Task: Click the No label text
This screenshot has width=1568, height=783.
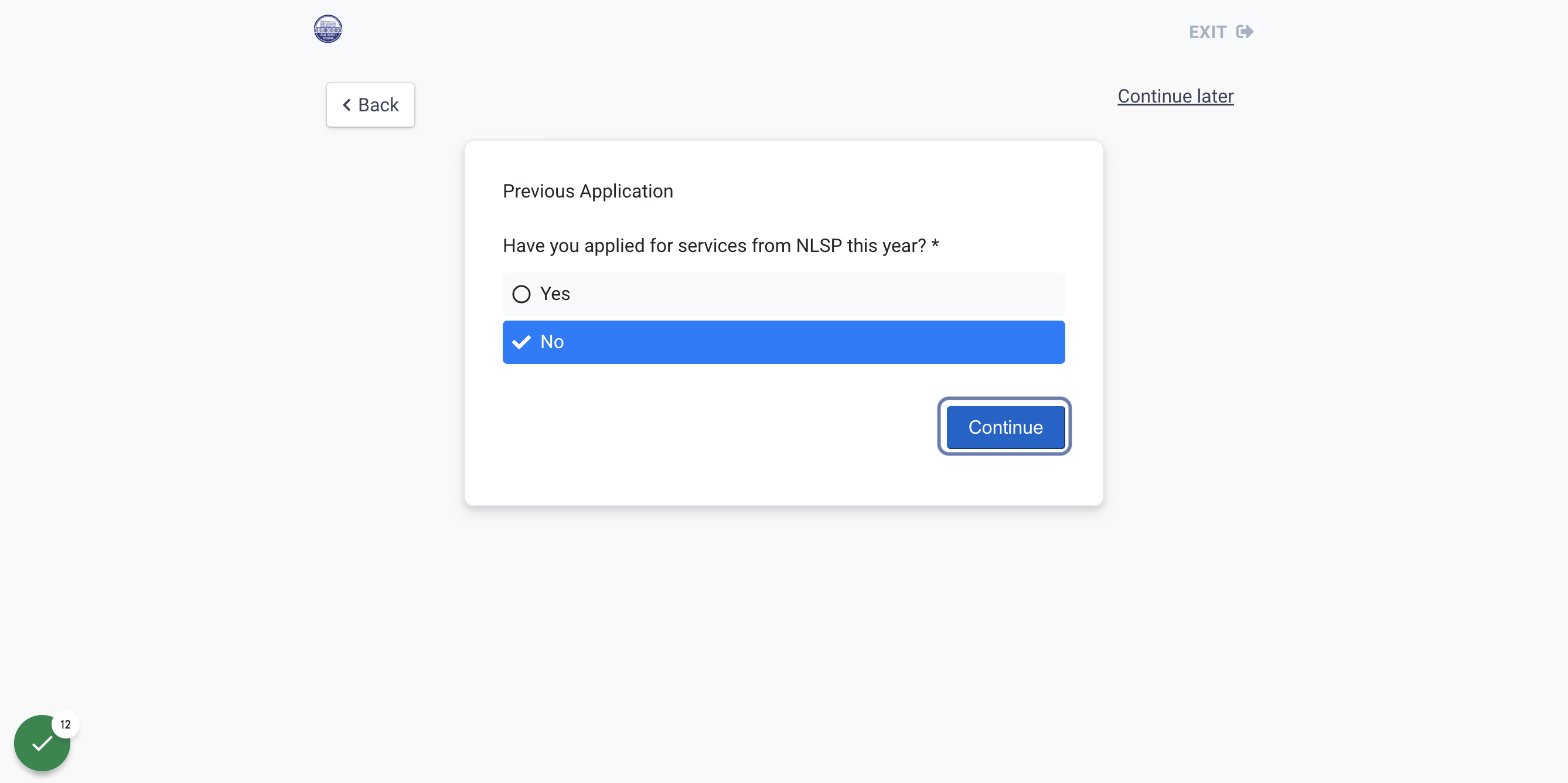Action: [552, 342]
